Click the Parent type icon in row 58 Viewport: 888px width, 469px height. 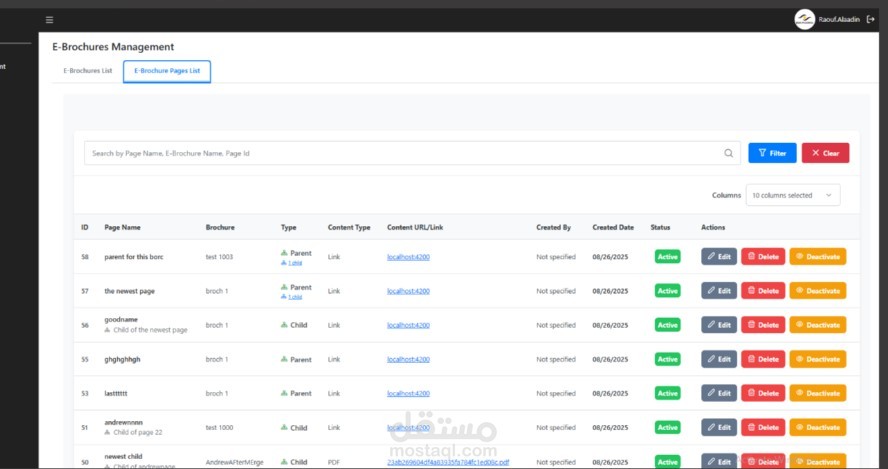[284, 253]
